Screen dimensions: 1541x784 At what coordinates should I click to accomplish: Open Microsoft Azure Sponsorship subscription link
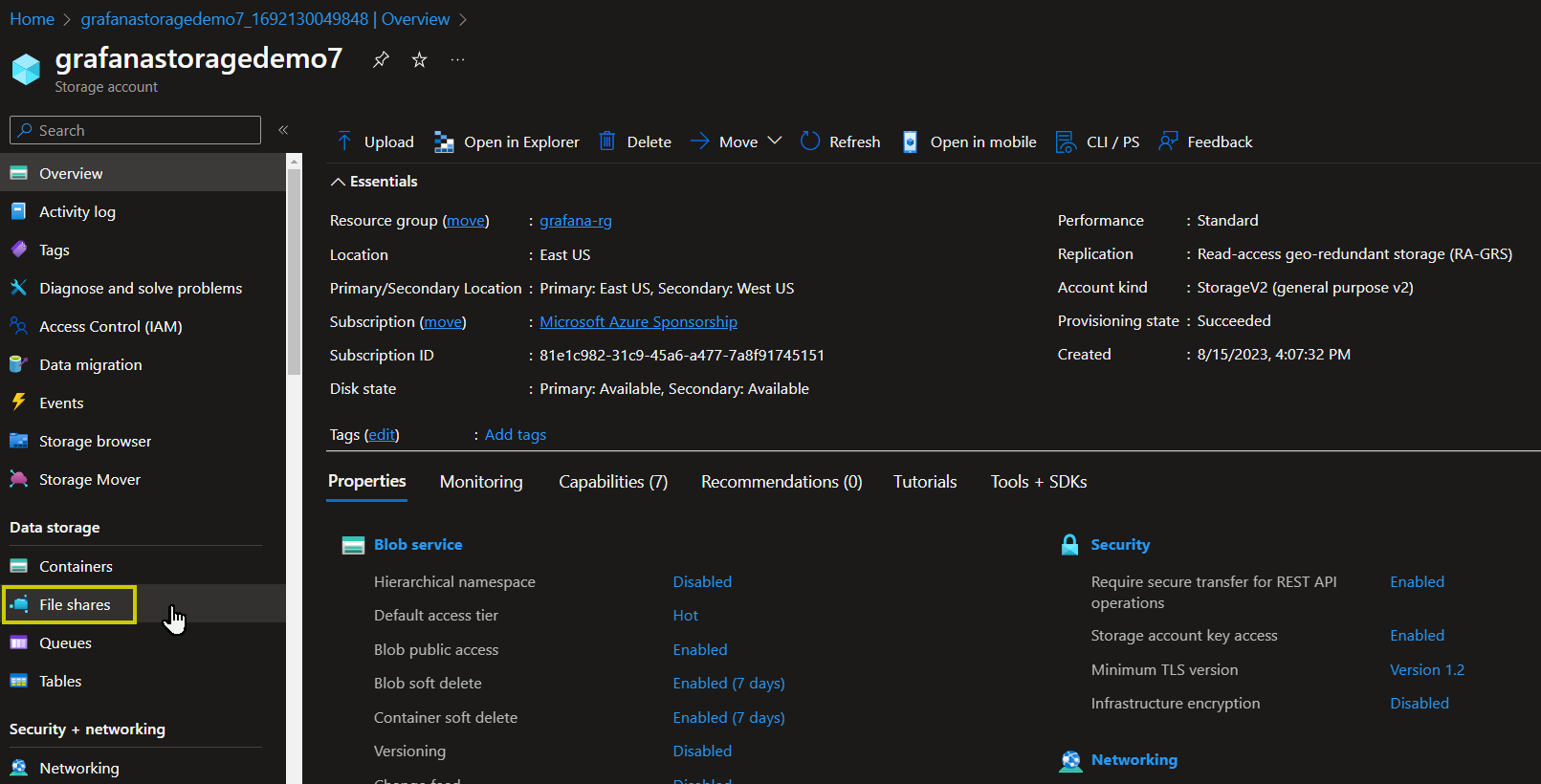(638, 322)
